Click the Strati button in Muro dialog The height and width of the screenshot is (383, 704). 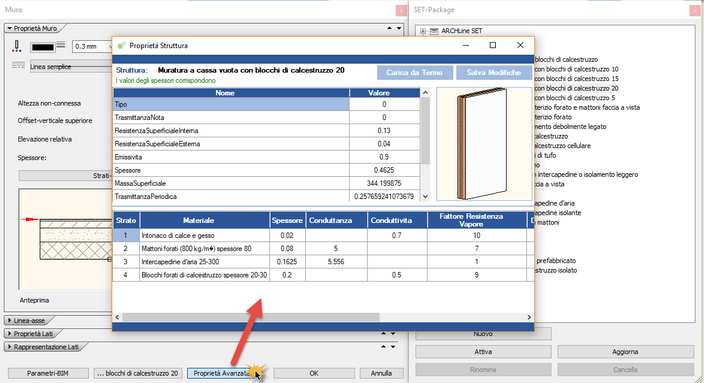[x=66, y=176]
